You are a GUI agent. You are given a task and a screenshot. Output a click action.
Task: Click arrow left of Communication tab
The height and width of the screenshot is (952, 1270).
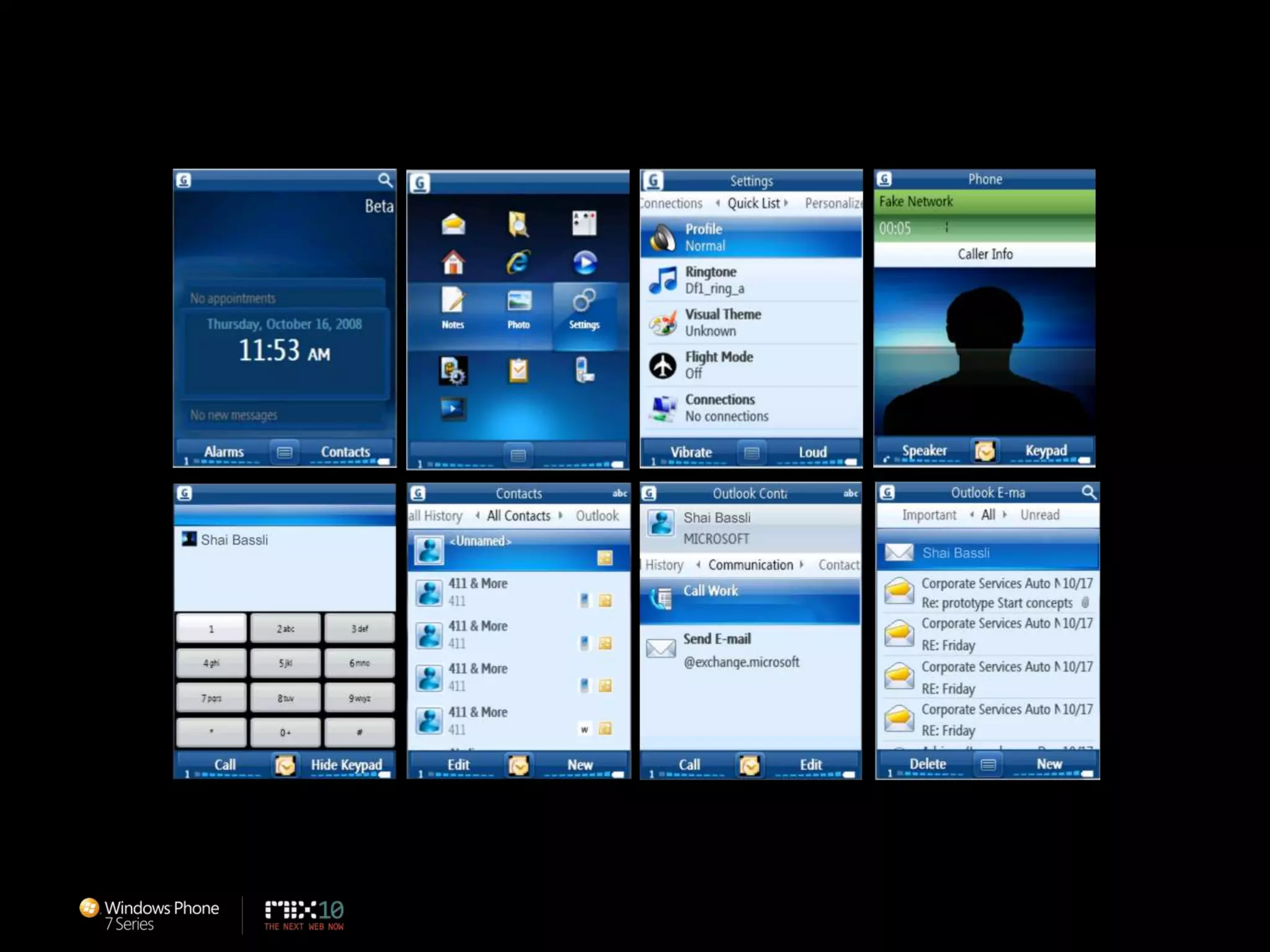click(698, 565)
